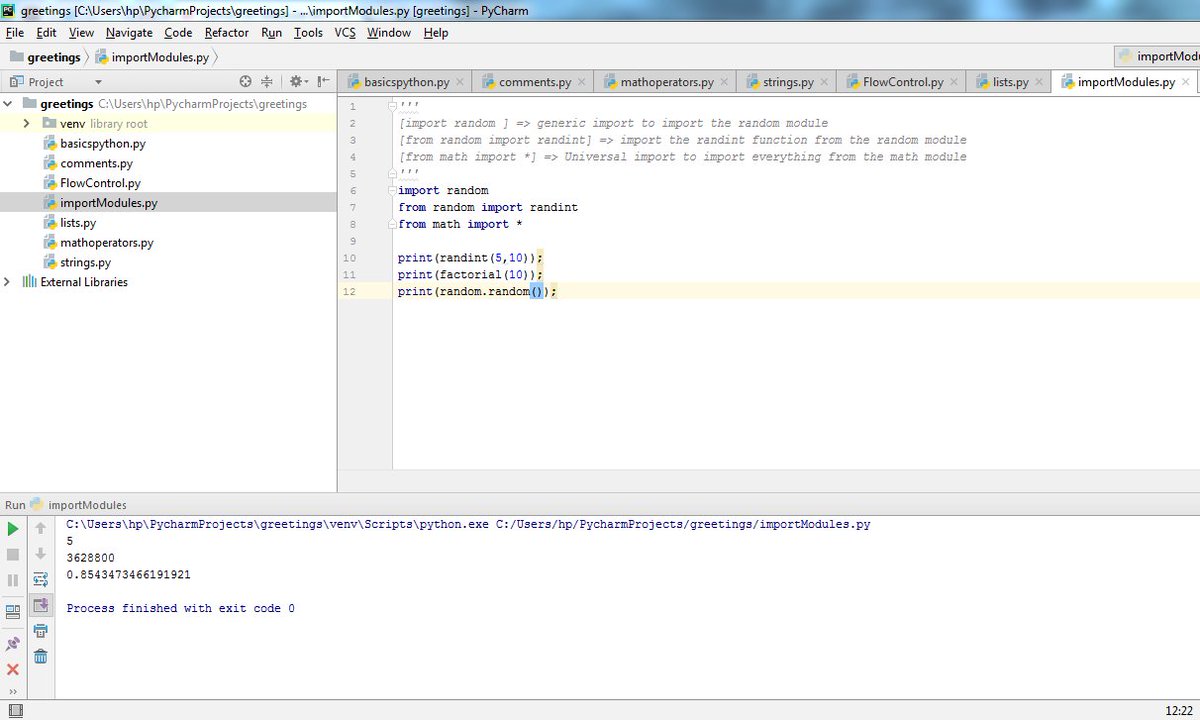Click the importModules.py breadcrumb in navigation bar
1200x720 pixels.
coord(152,57)
